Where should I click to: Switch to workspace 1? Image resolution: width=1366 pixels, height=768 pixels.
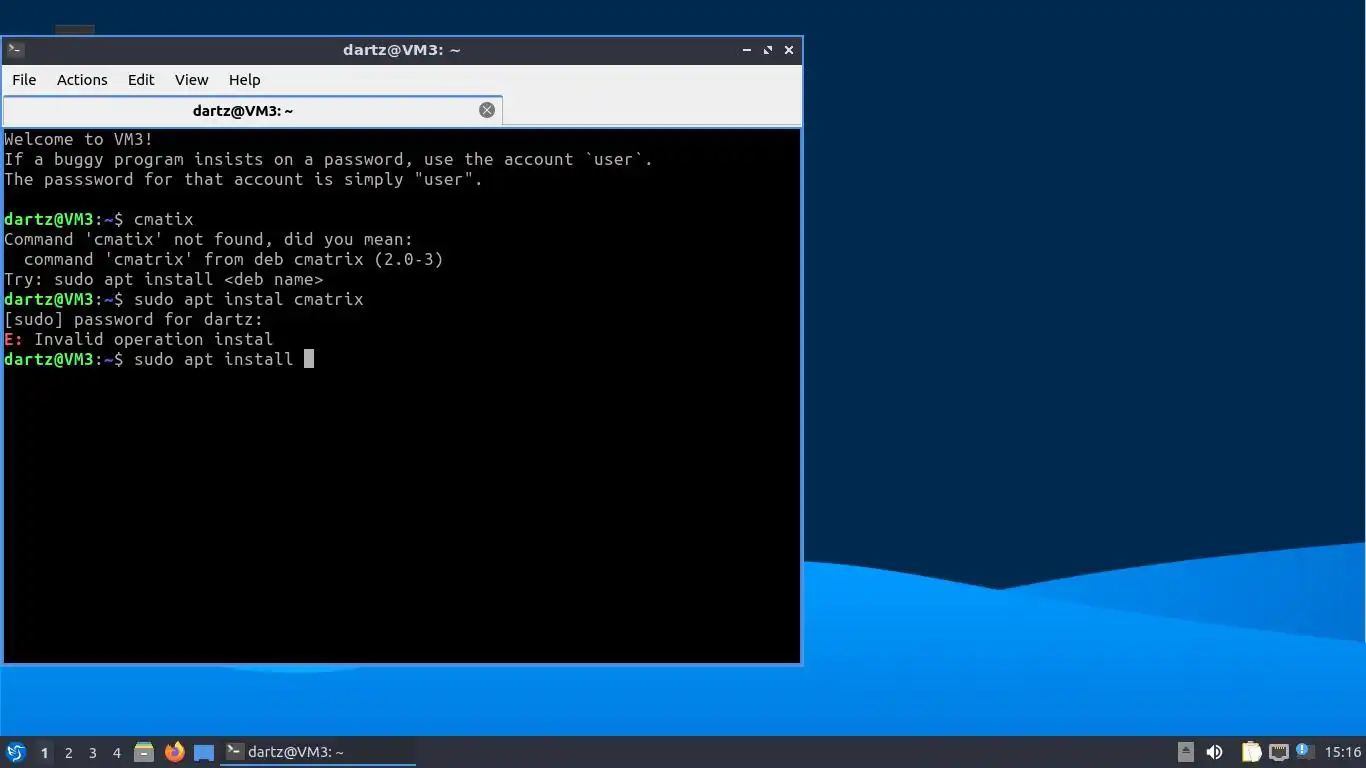(x=44, y=753)
